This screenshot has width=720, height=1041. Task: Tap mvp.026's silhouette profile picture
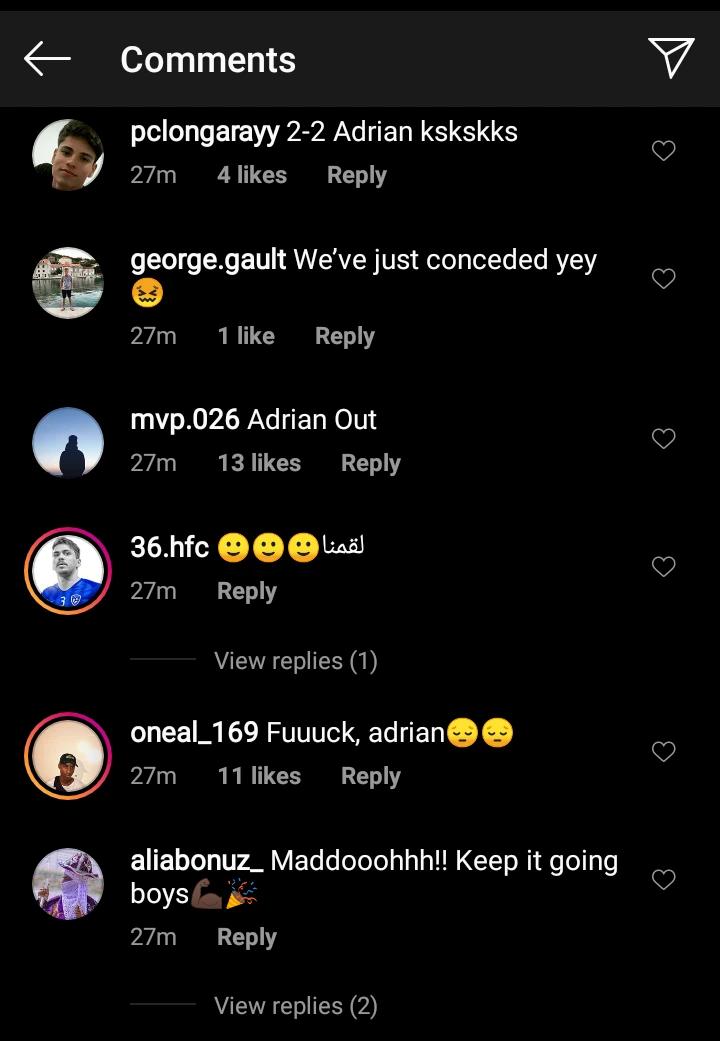(68, 443)
